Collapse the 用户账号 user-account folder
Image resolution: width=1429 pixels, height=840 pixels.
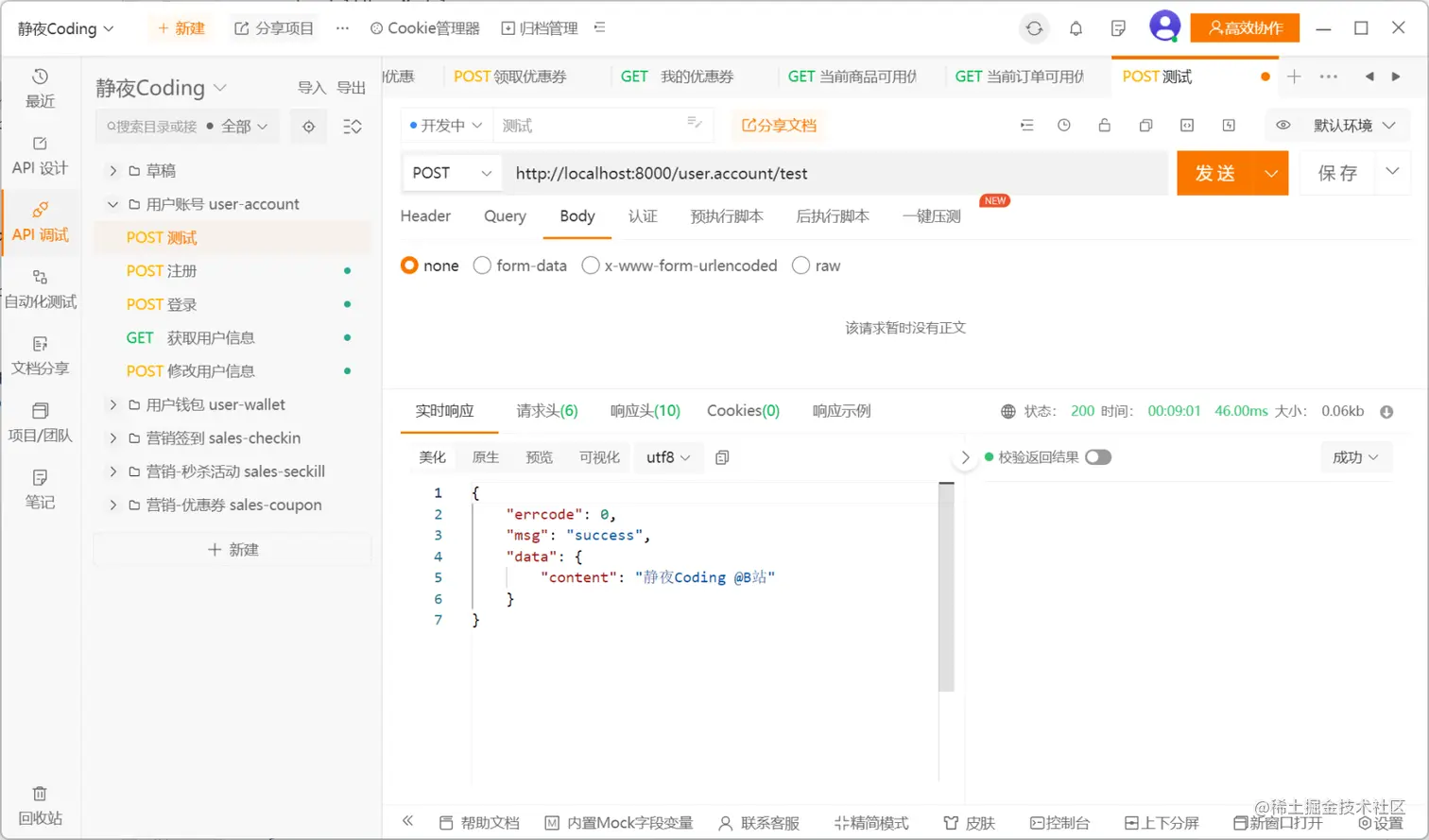(112, 204)
